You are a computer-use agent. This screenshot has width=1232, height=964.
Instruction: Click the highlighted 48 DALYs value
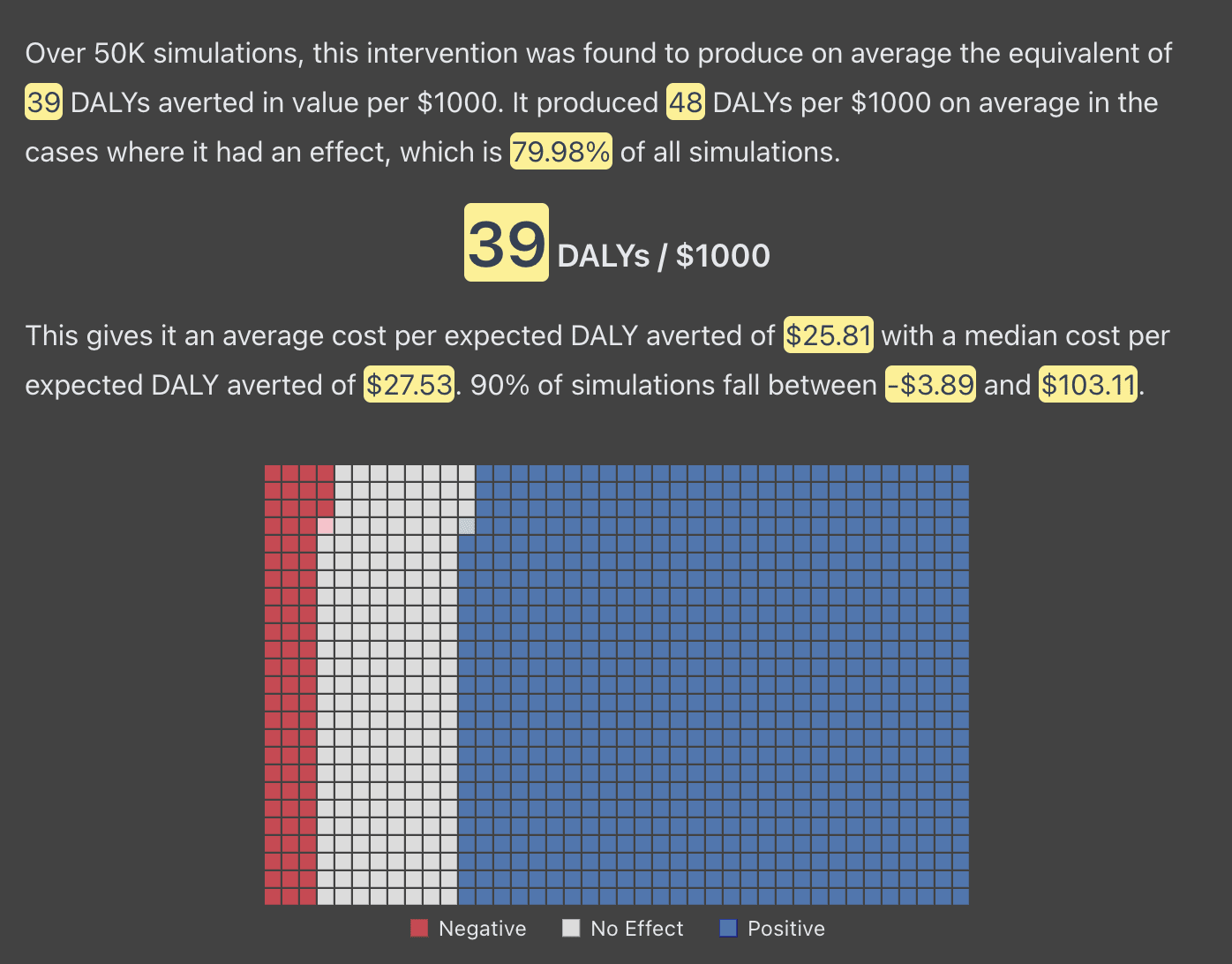(x=686, y=102)
